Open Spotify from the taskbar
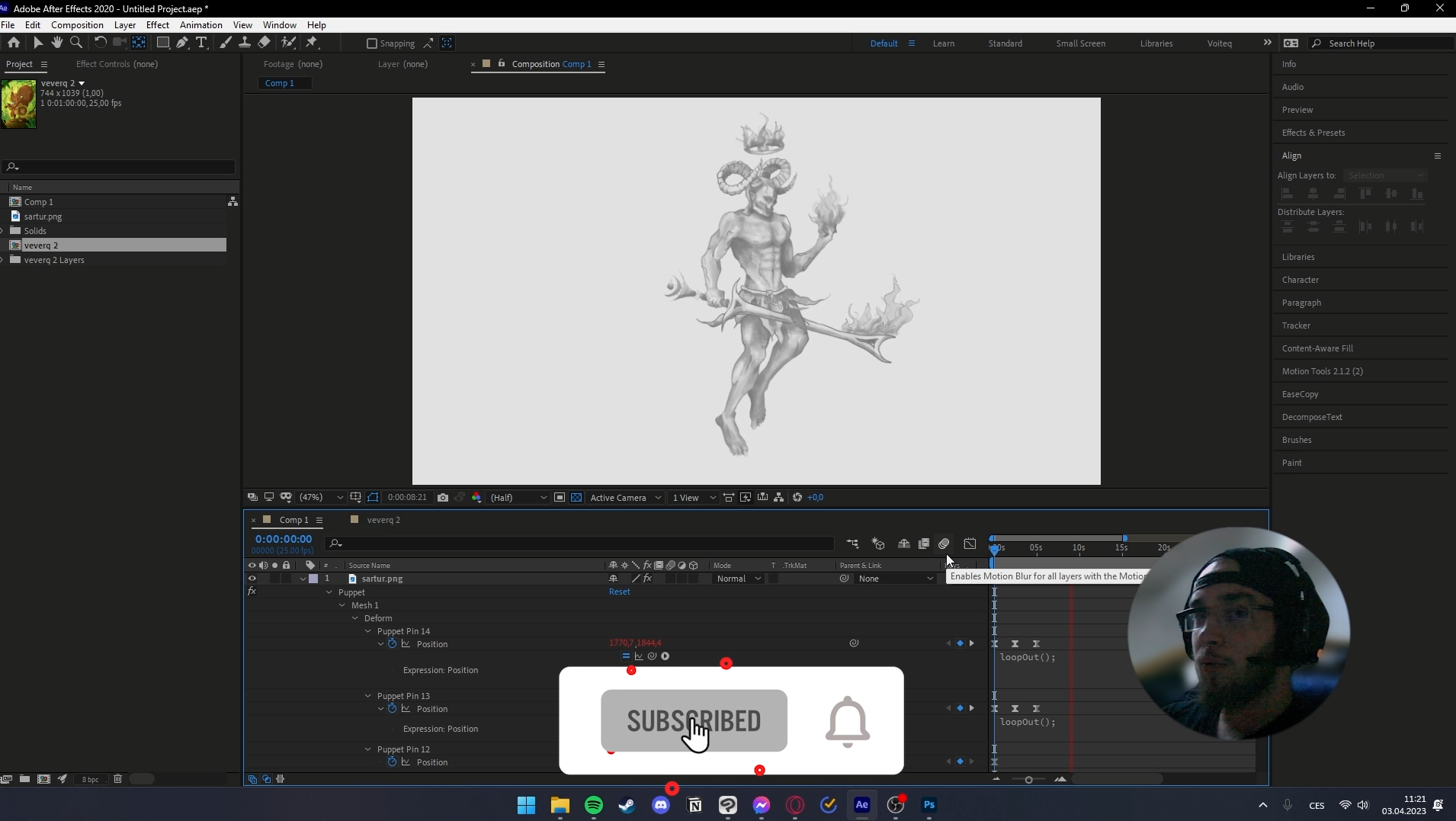This screenshot has height=821, width=1456. click(x=593, y=805)
